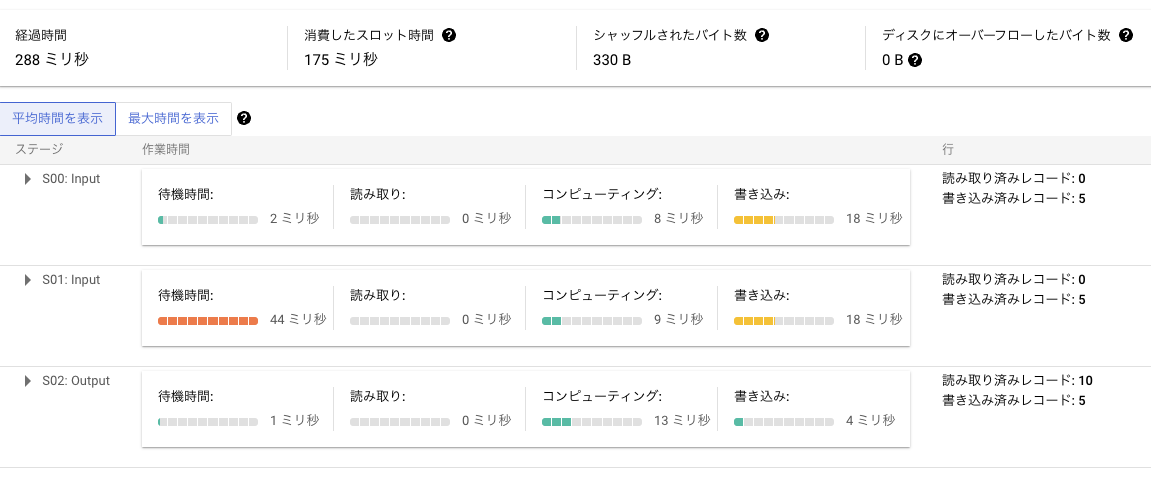Click help icon next to 最大時間を表示

[x=244, y=118]
